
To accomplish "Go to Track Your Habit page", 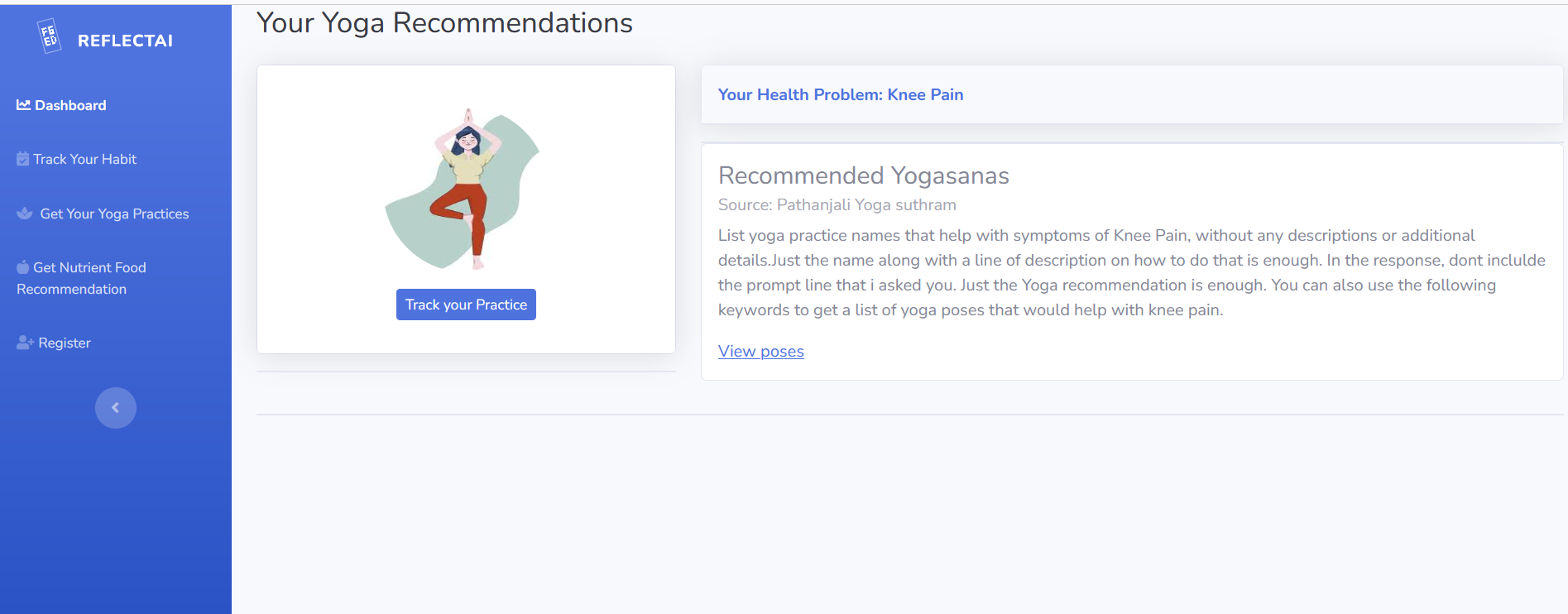I will [x=84, y=160].
